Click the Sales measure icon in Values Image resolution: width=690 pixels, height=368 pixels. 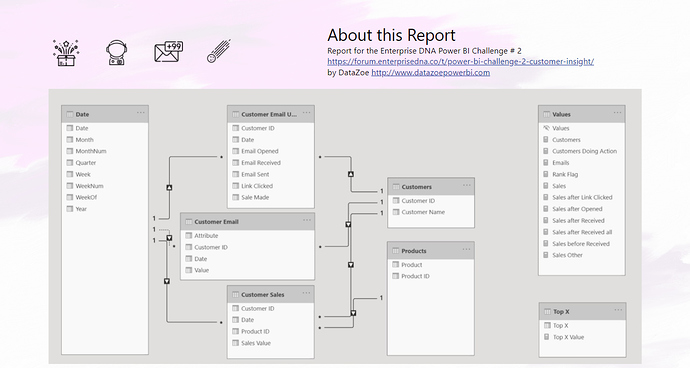tap(547, 186)
